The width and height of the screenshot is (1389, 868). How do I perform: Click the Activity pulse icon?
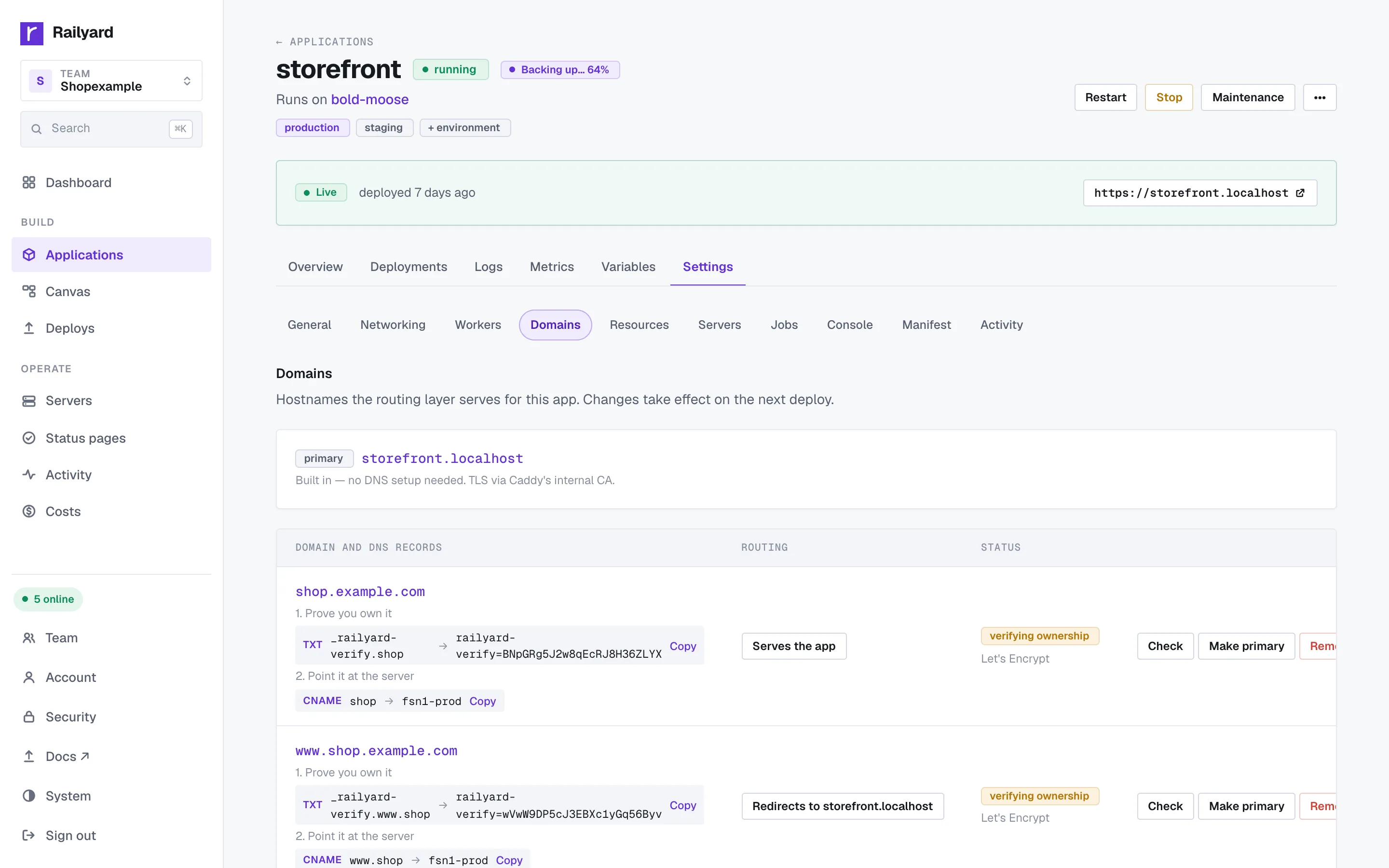click(29, 475)
